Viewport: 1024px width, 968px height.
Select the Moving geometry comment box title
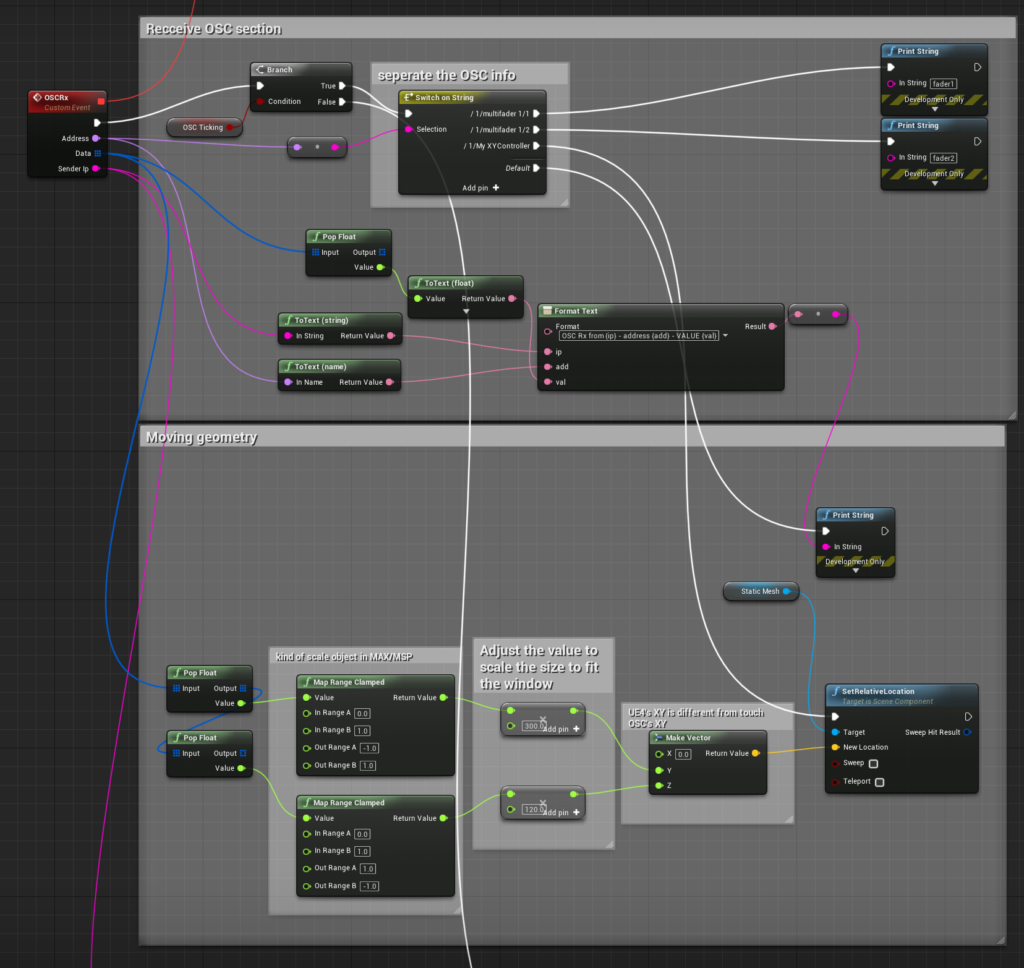[202, 437]
